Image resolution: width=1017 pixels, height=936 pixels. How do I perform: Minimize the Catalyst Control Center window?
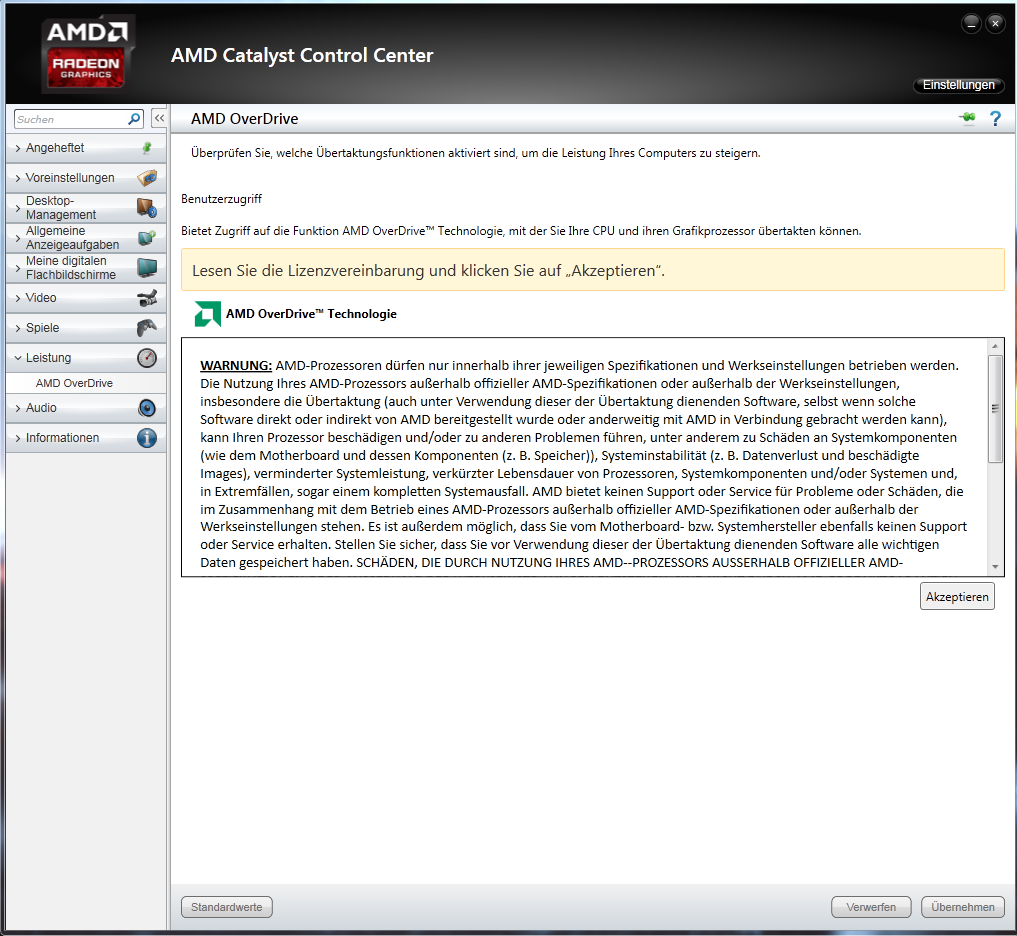click(x=970, y=23)
